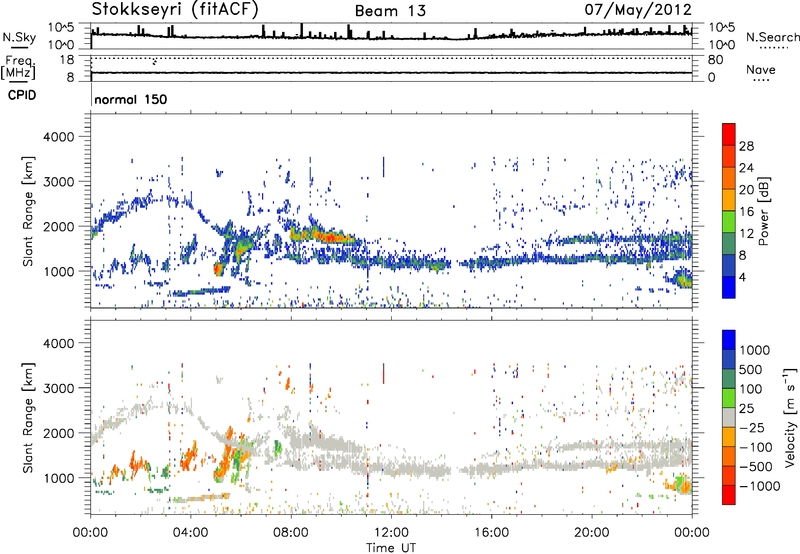Click '4000' tick on power panel axis
800x554 pixels.
click(x=58, y=137)
